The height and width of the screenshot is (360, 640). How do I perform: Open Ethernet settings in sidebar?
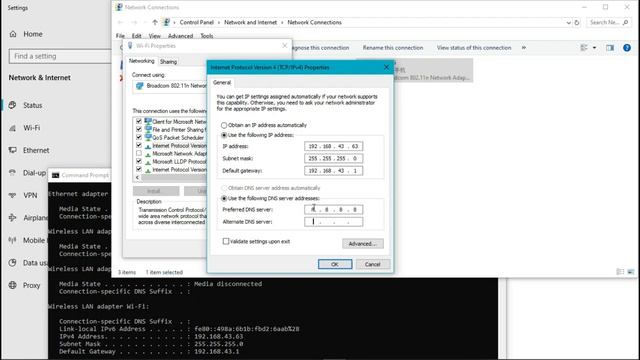pyautogui.click(x=29, y=150)
